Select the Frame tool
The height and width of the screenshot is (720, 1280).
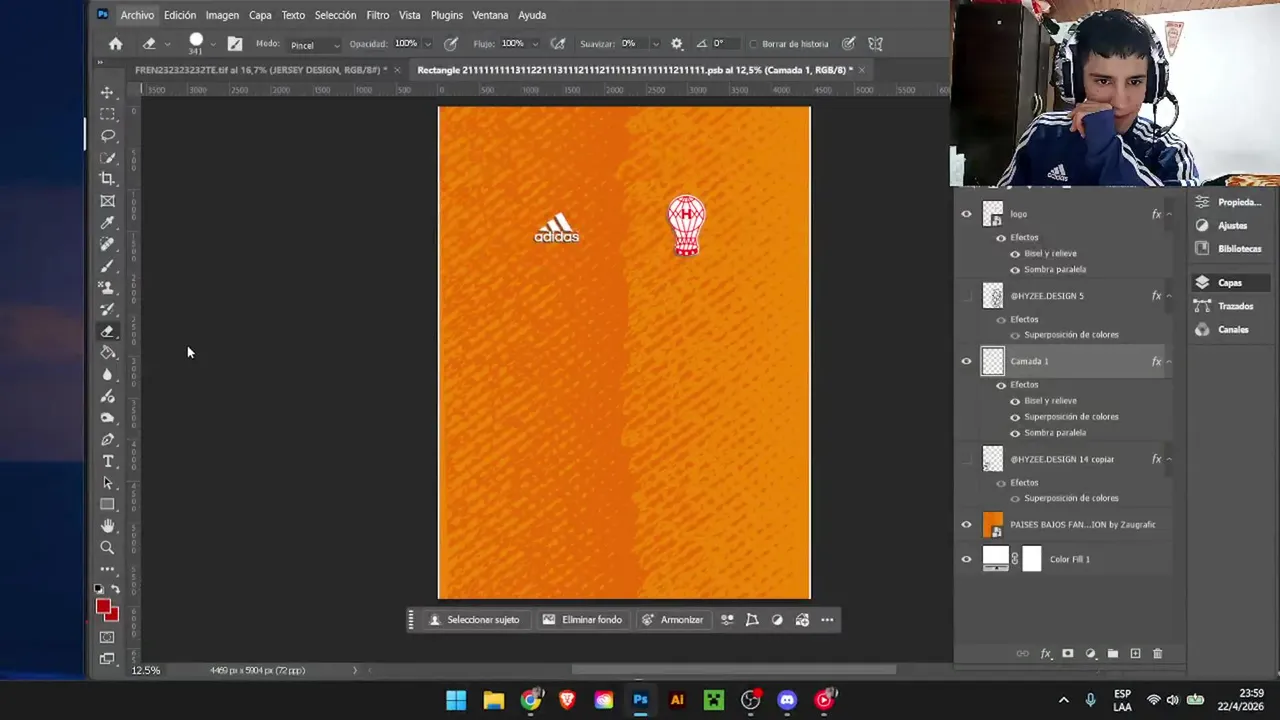(107, 201)
